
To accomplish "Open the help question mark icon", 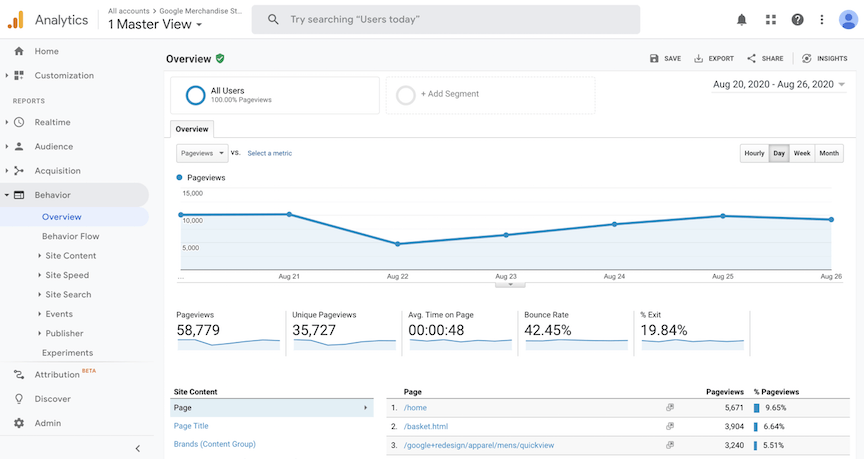I will pos(797,20).
